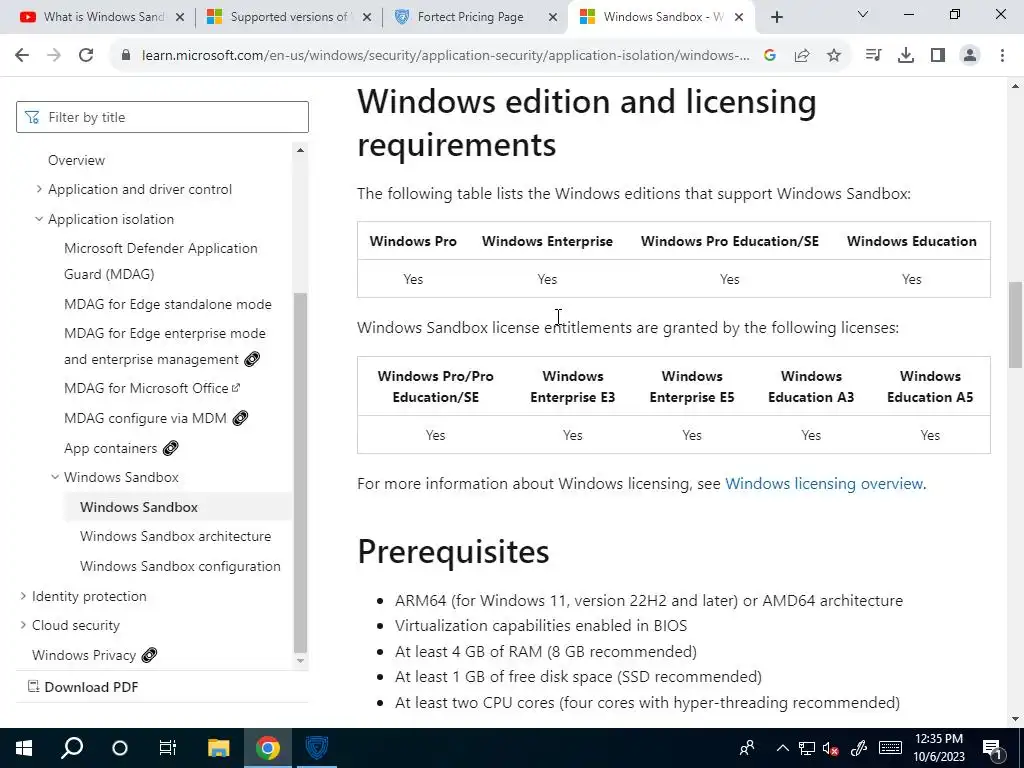This screenshot has height=768, width=1024.
Task: Open the Chrome three-dot menu
Action: click(1002, 56)
